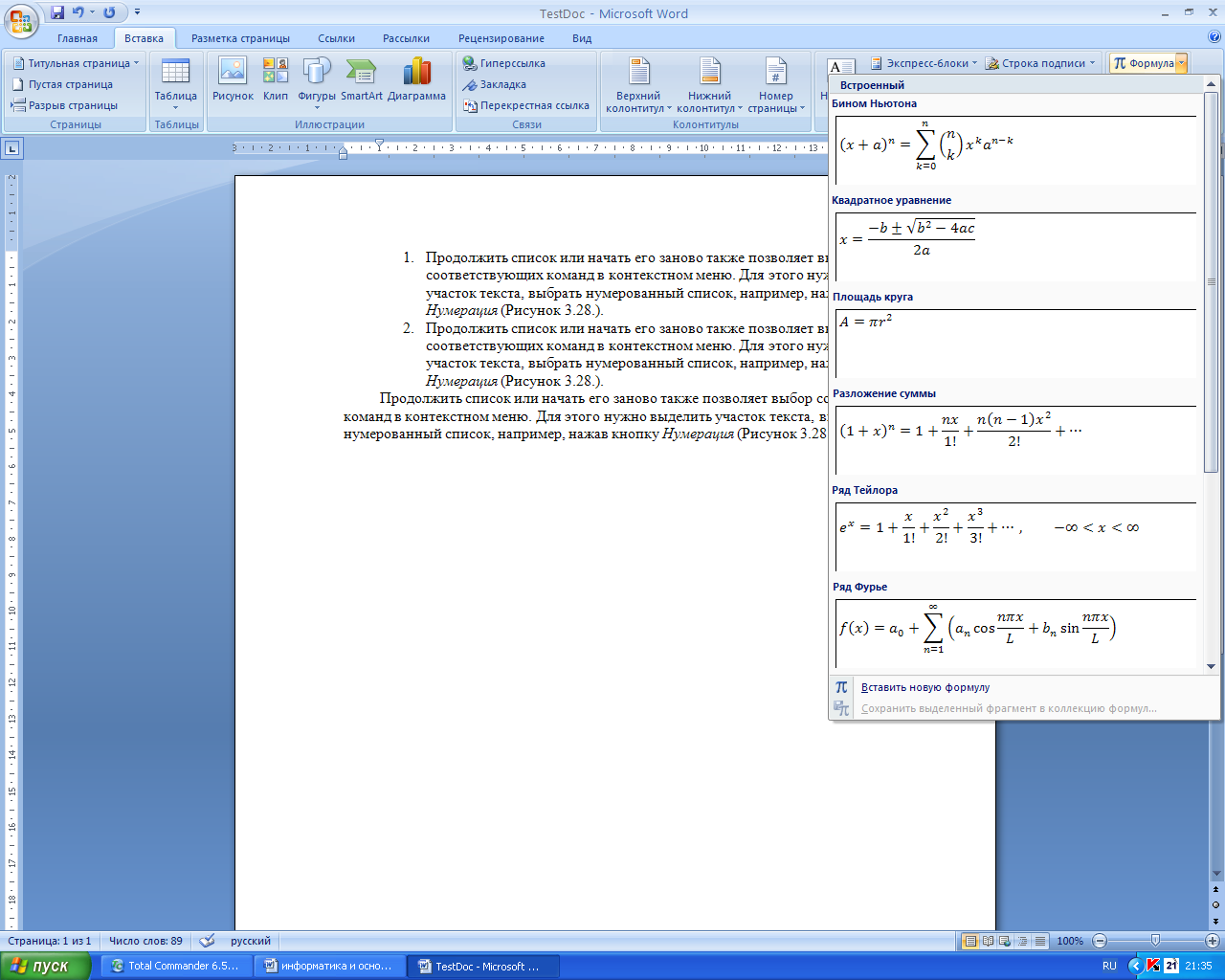Insert a picture with Рисунок
Image resolution: width=1225 pixels, height=980 pixels.
(233, 80)
